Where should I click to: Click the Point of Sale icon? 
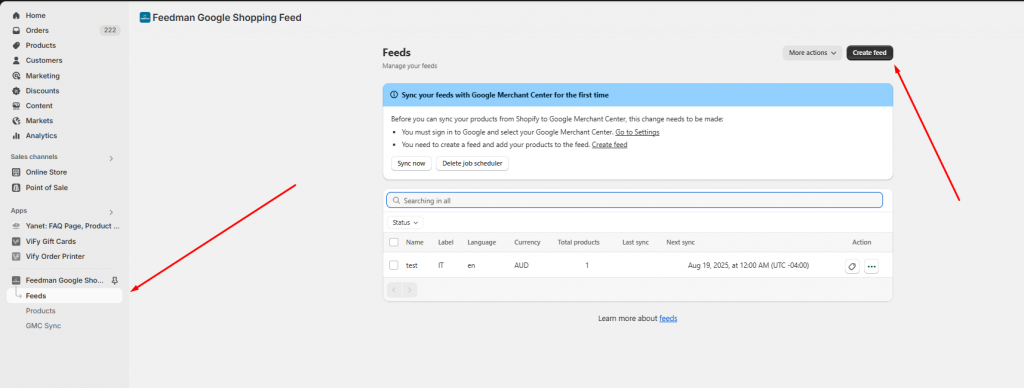(16, 187)
